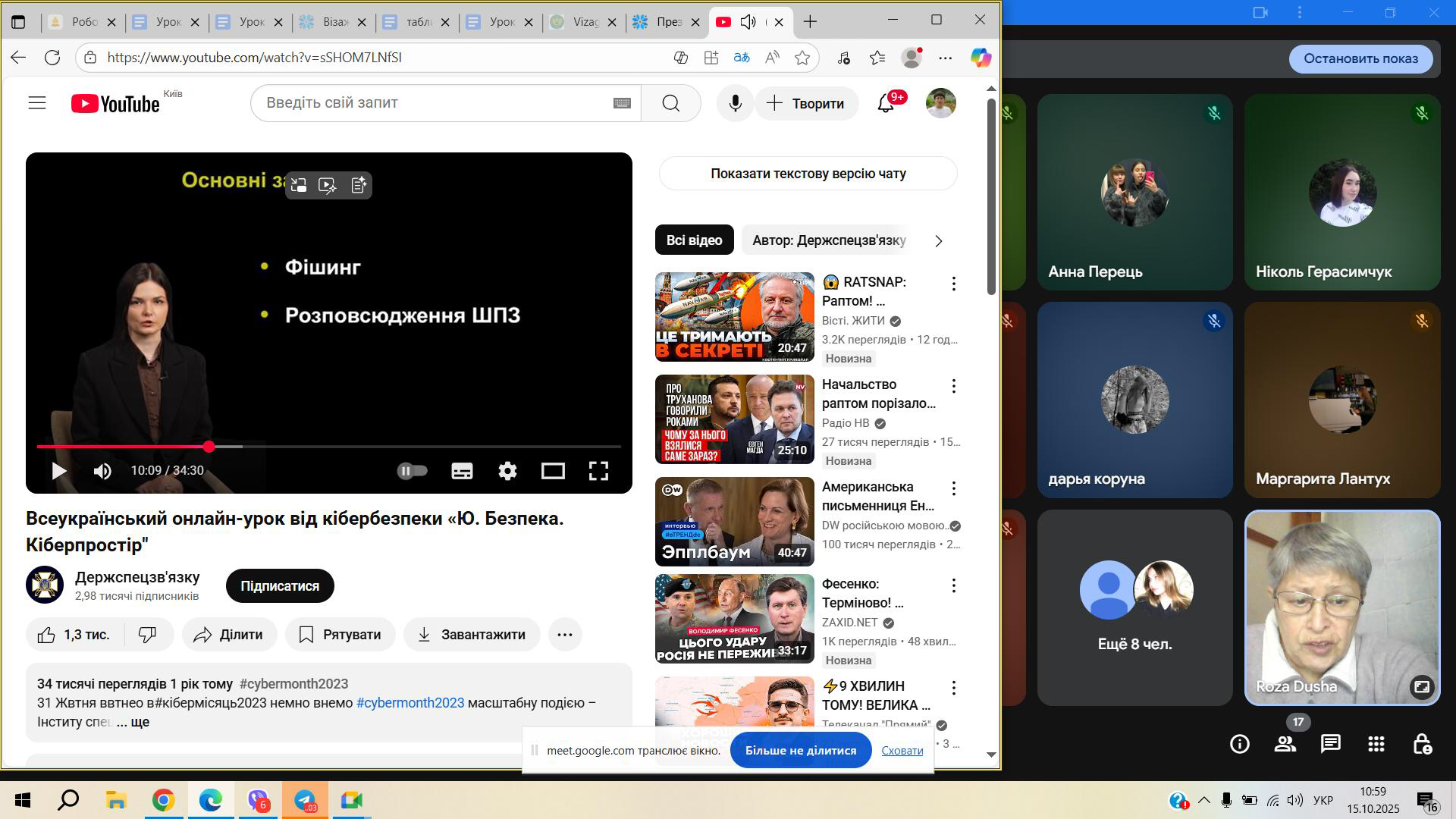Click 'Більше не ділитися' button
Image resolution: width=1456 pixels, height=819 pixels.
point(800,750)
